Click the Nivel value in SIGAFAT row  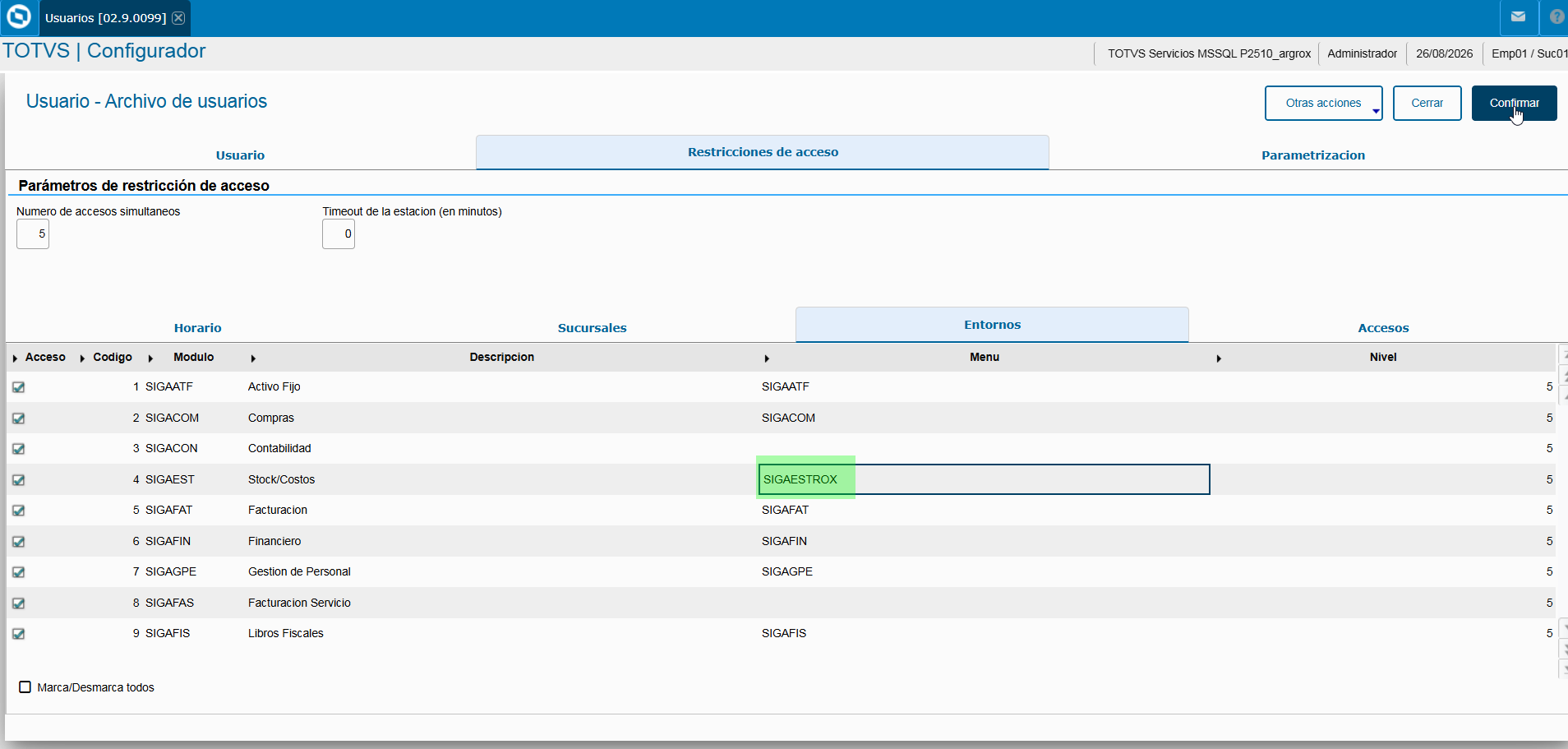1549,510
